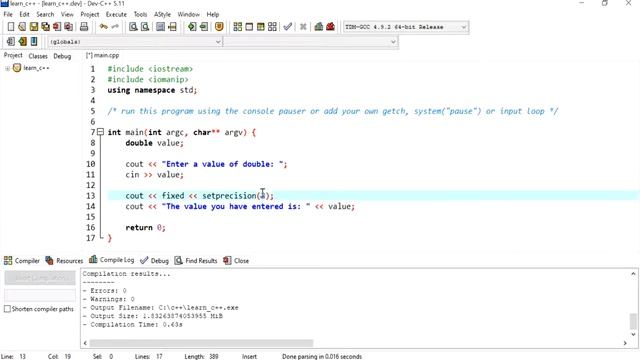Click the Open file toolbar icon
This screenshot has height=360, width=640.
tap(22, 27)
